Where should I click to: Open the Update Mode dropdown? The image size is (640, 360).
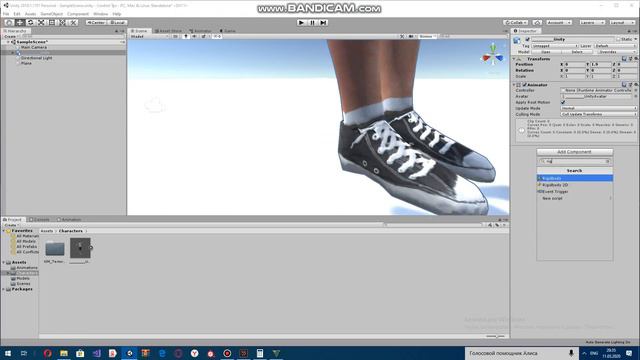(599, 108)
